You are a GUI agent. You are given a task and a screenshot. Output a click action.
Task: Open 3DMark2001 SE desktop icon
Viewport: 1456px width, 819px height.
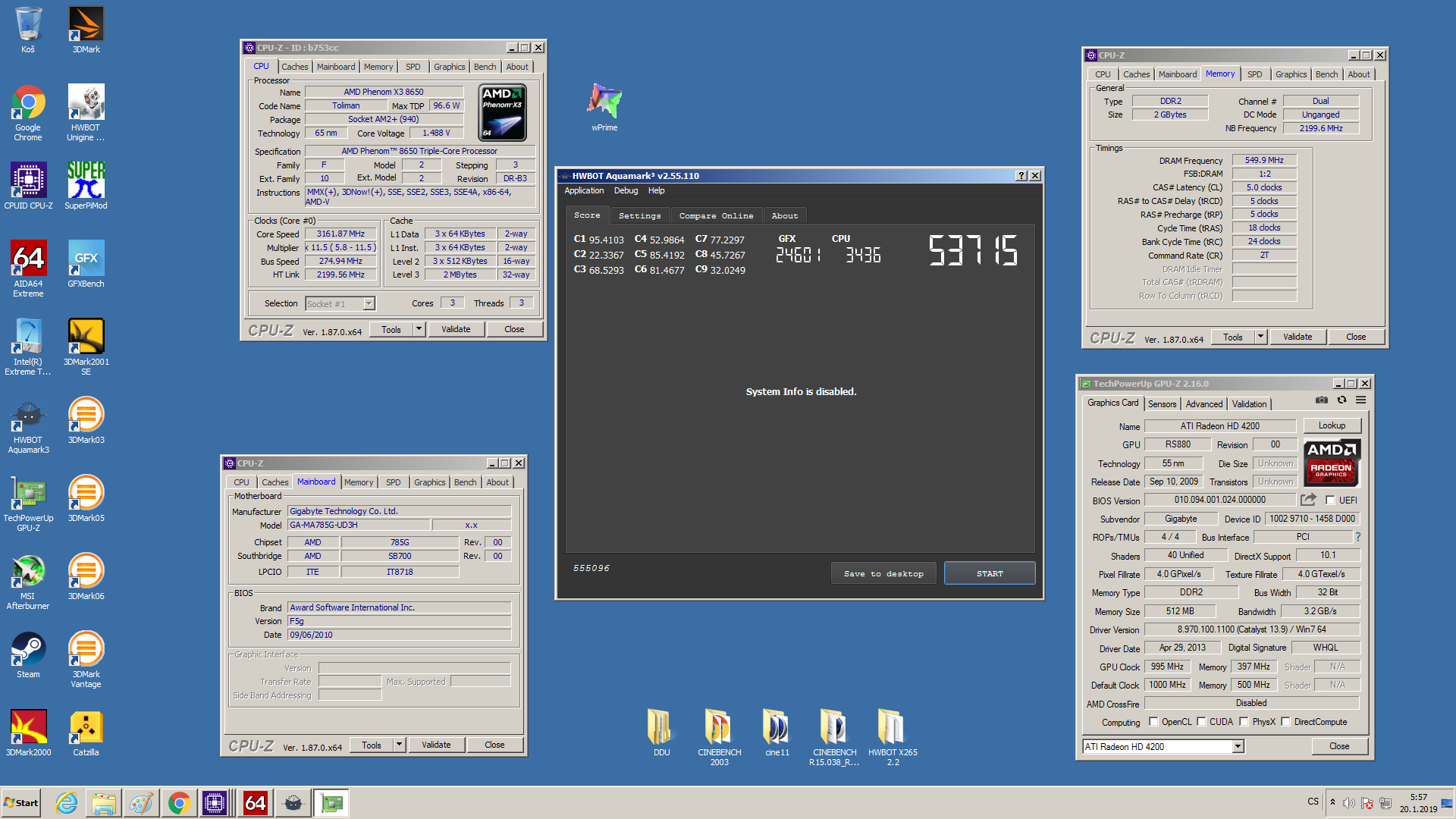click(x=86, y=347)
